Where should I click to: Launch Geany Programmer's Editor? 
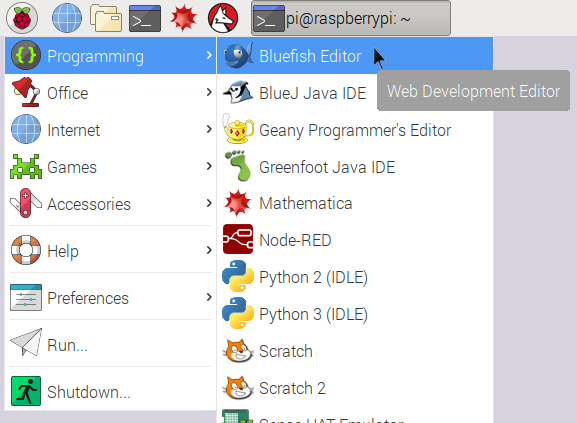click(x=355, y=129)
